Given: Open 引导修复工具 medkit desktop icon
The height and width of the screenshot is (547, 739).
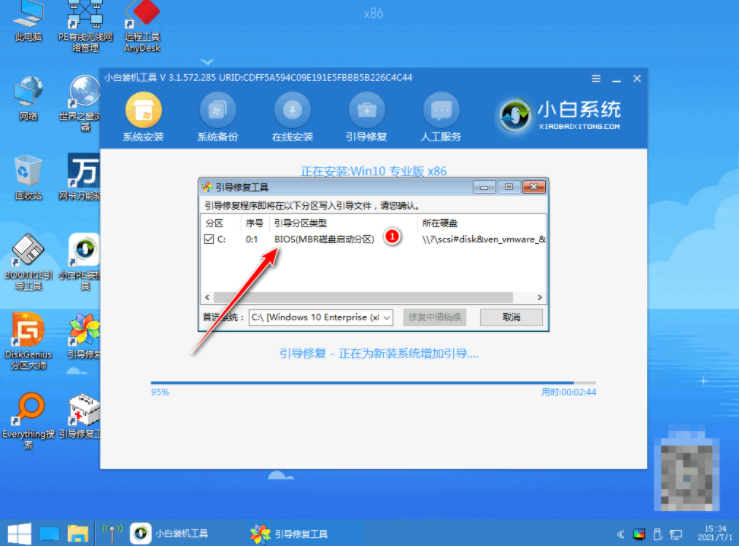Looking at the screenshot, I should pyautogui.click(x=81, y=416).
